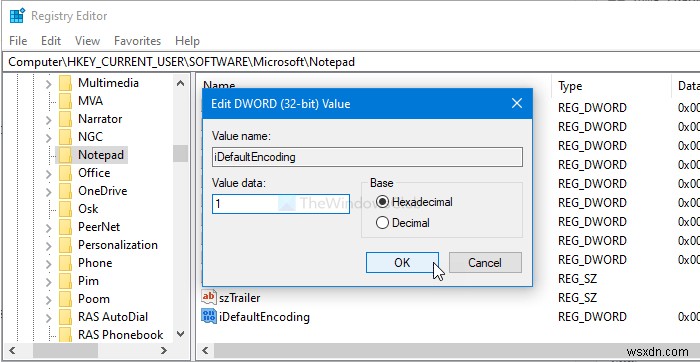The height and width of the screenshot is (362, 700).
Task: Select the RAS Phonebook folder icon
Action: [x=65, y=335]
